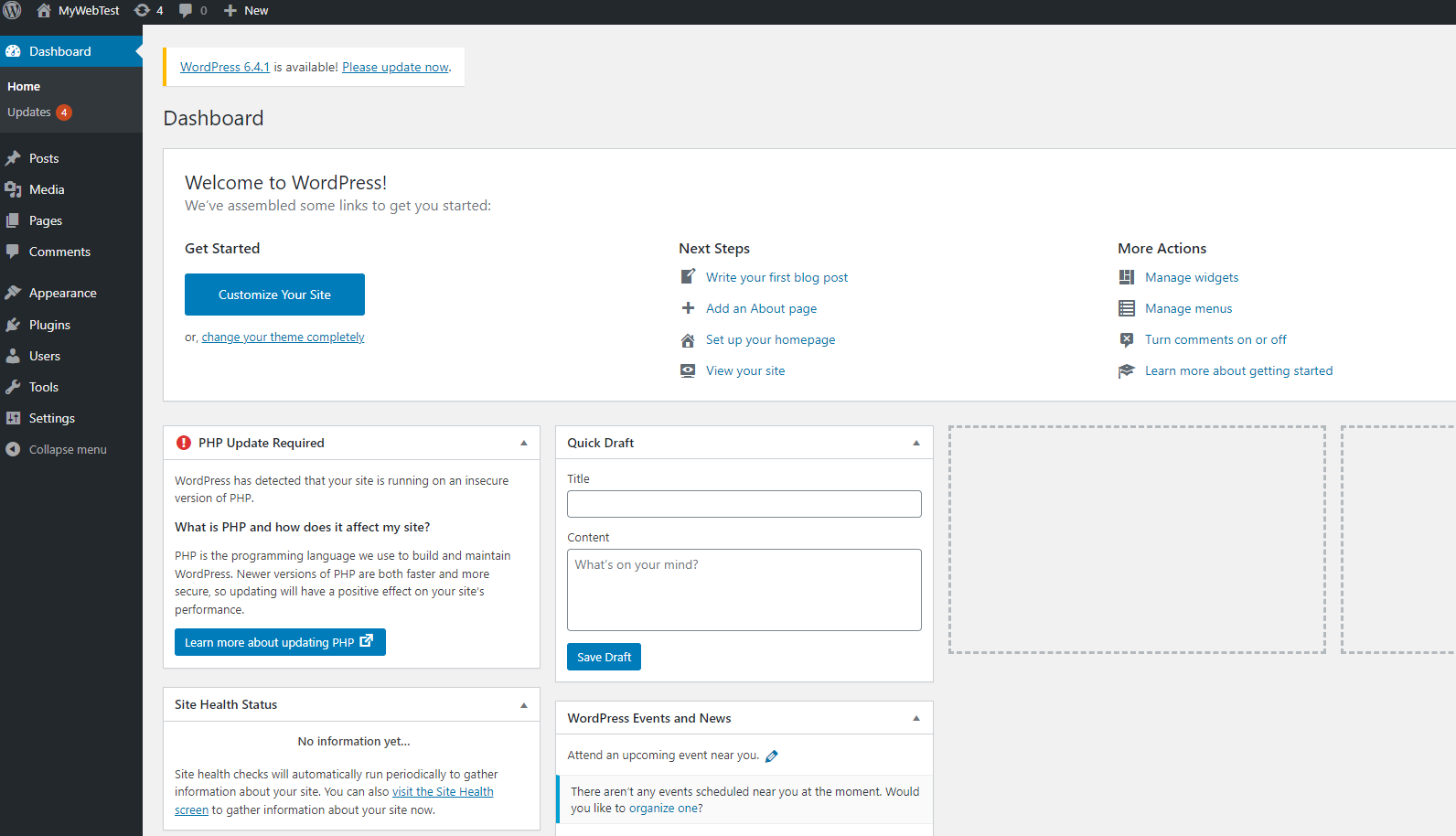Click the Save Draft button
Image resolution: width=1456 pixels, height=836 pixels.
[604, 657]
